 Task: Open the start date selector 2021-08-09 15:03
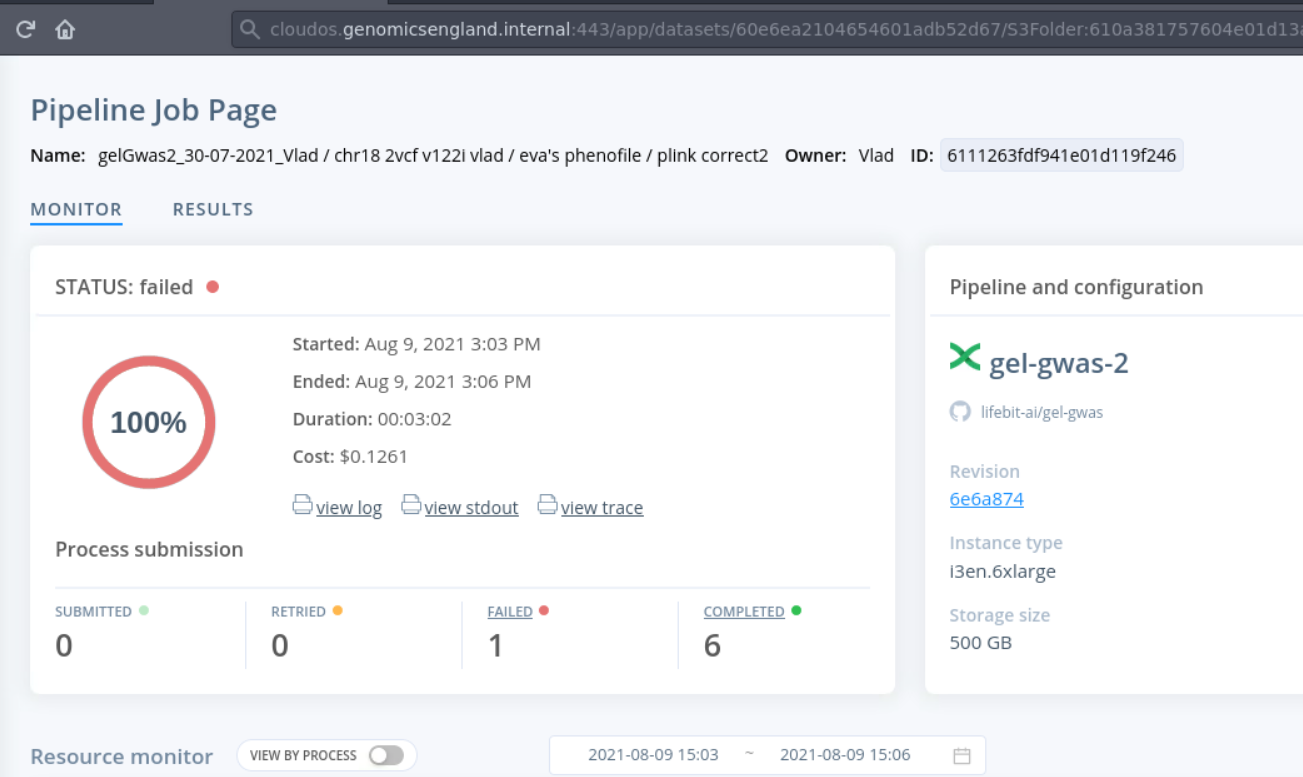[x=653, y=755]
